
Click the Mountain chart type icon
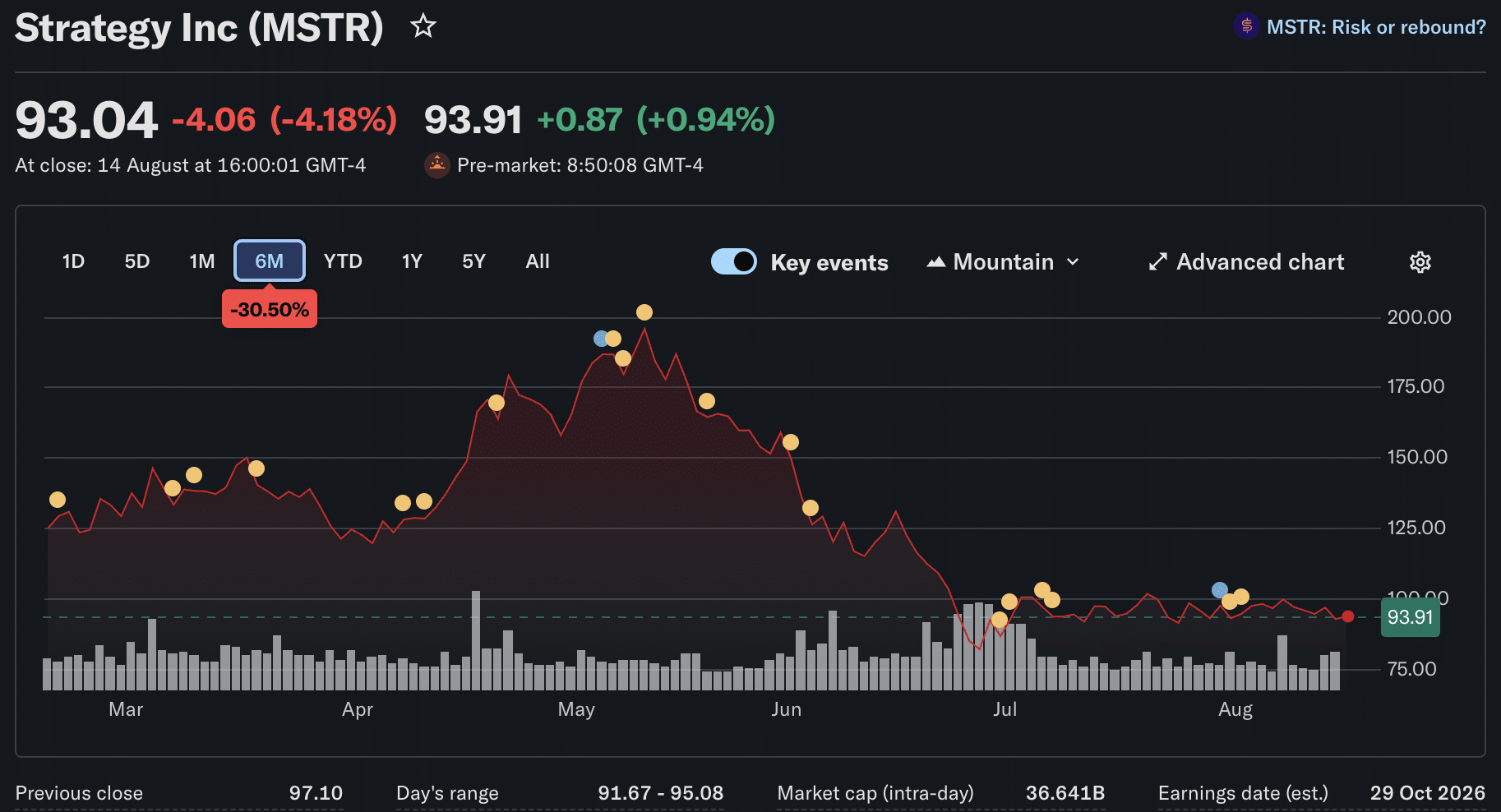(x=935, y=262)
